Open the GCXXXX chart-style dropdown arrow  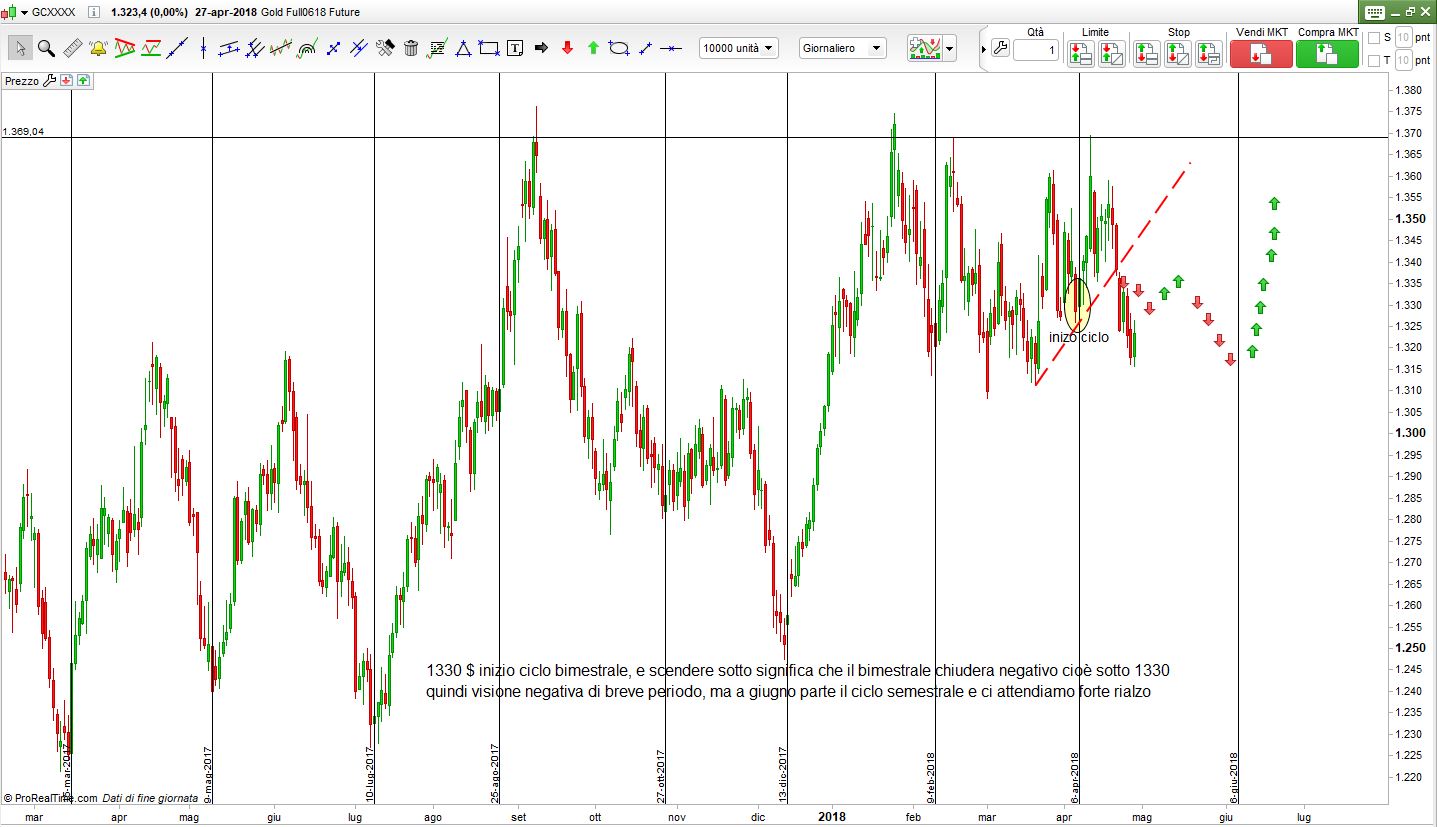(24, 13)
